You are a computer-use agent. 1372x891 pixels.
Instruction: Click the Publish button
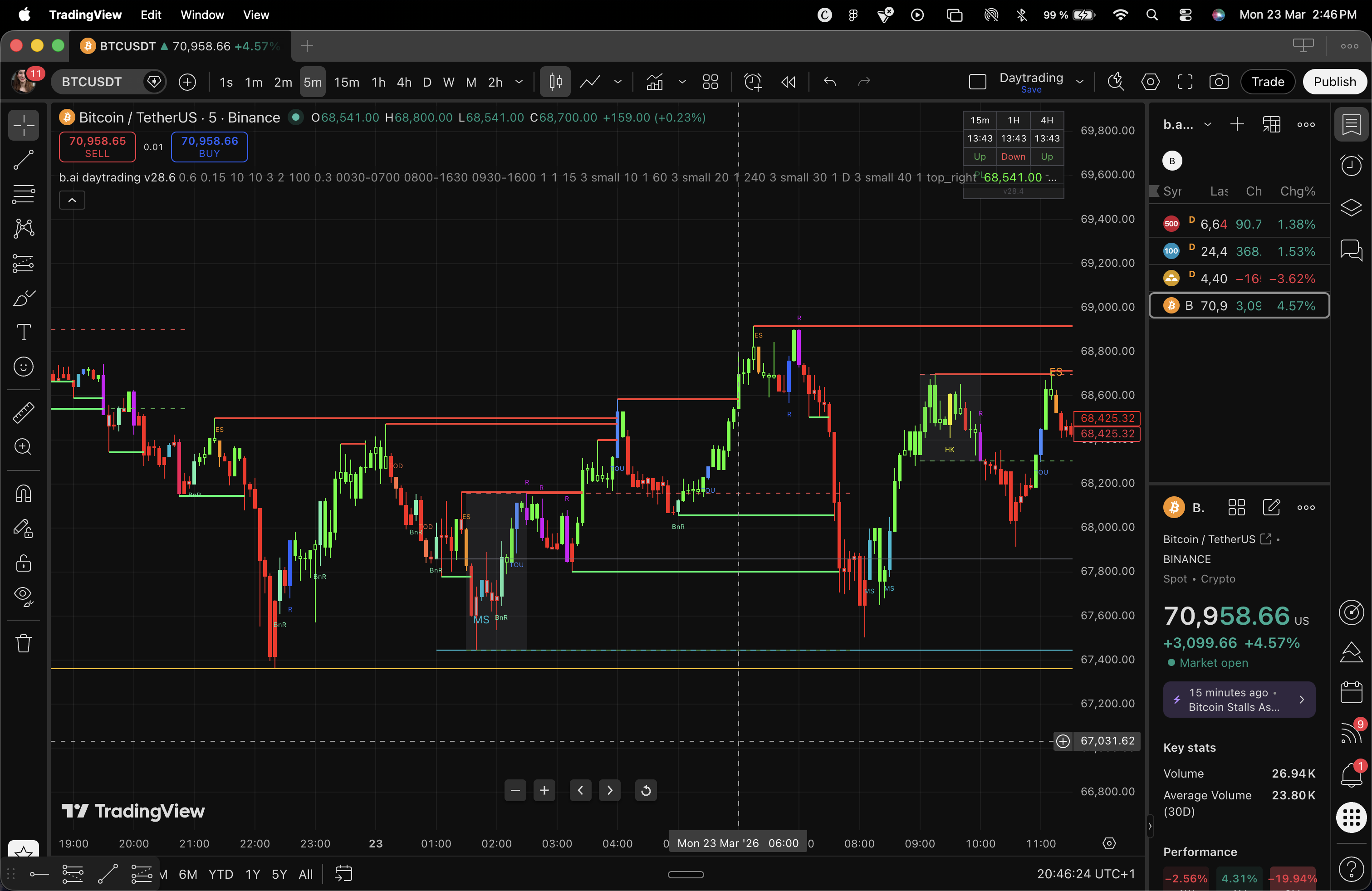tap(1334, 82)
